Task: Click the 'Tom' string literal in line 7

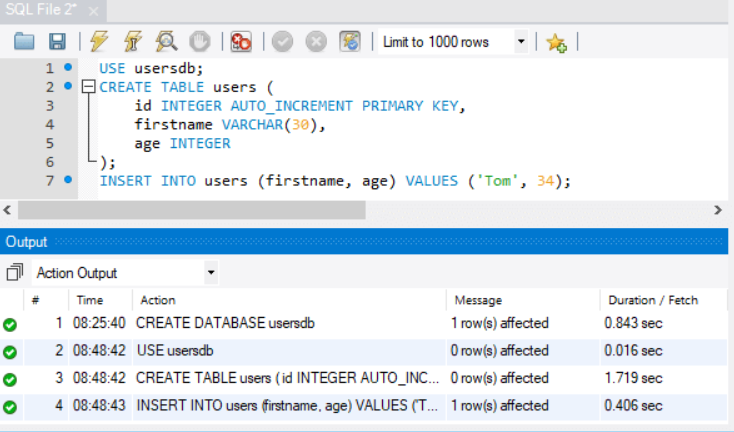Action: tap(497, 181)
